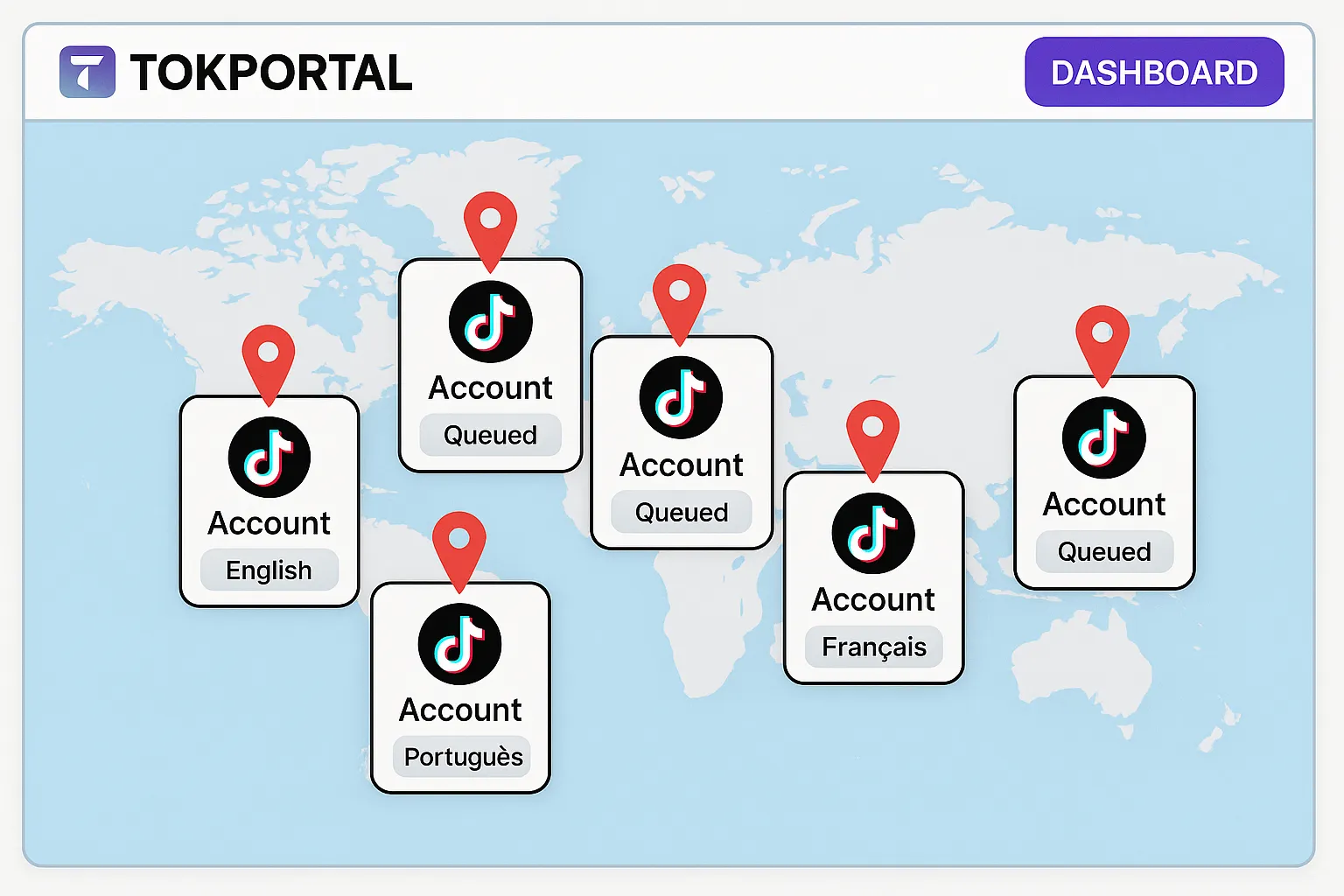Image resolution: width=1344 pixels, height=896 pixels.
Task: Select the pin on the Japan Queued account
Action: (1102, 346)
